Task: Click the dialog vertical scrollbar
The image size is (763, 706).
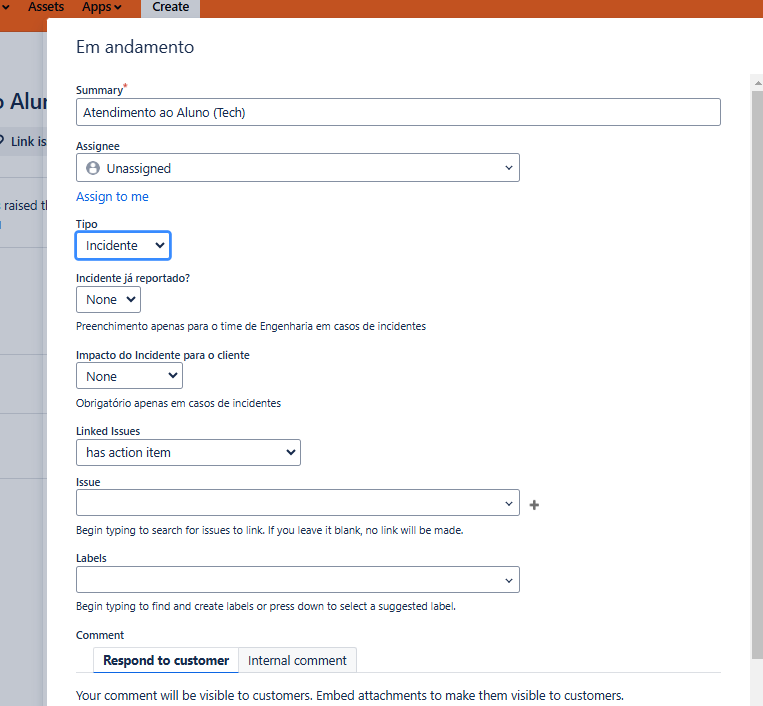Action: click(757, 375)
